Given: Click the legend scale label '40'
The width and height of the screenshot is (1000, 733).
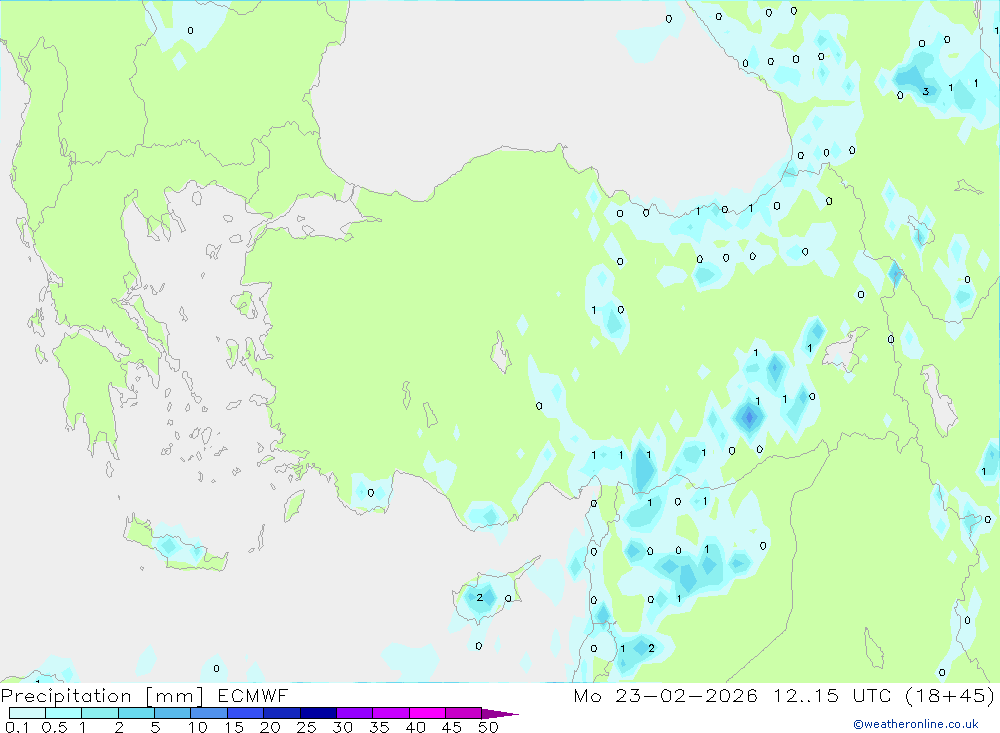Looking at the screenshot, I should click(x=415, y=727).
